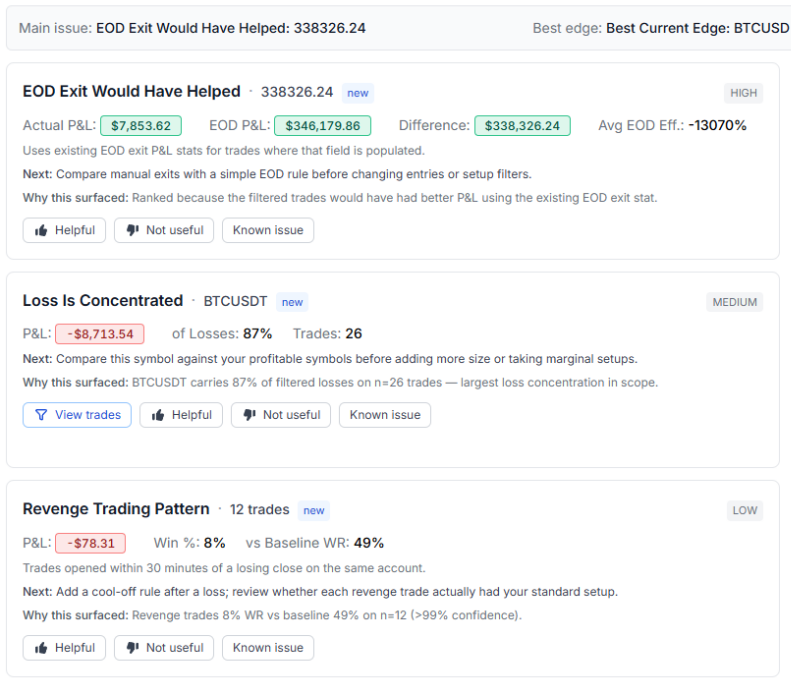This screenshot has height=683, width=791.
Task: Click thumbs-down icon in Revenge Trading card
Action: pos(133,648)
